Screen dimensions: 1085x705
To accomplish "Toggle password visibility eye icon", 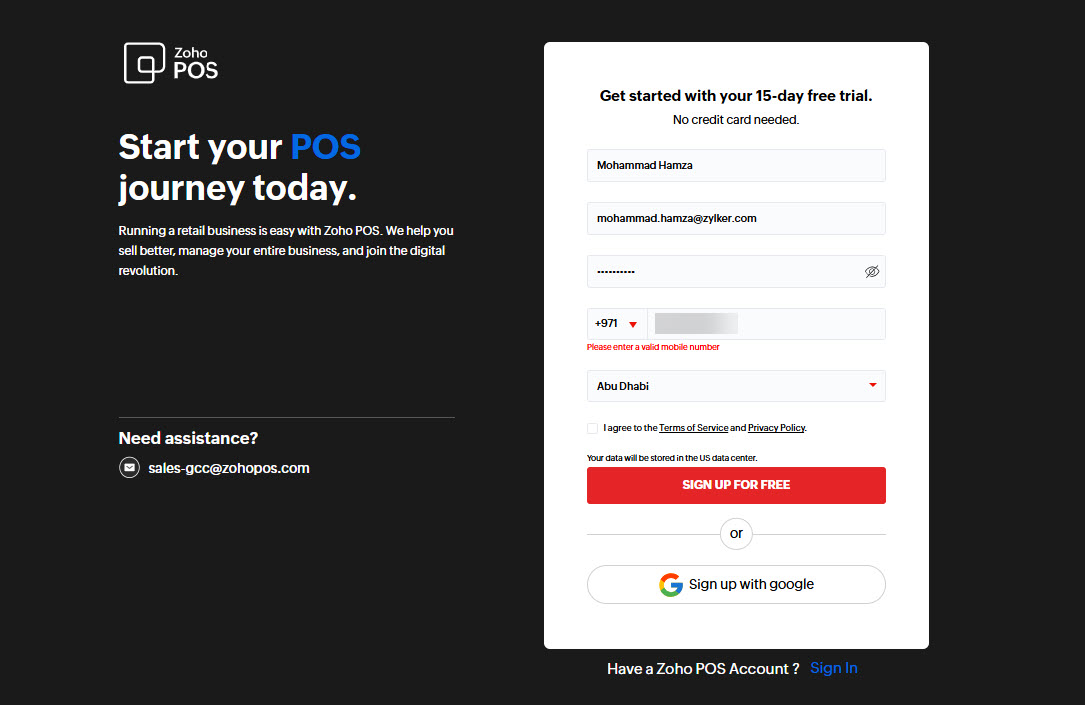I will pyautogui.click(x=872, y=272).
